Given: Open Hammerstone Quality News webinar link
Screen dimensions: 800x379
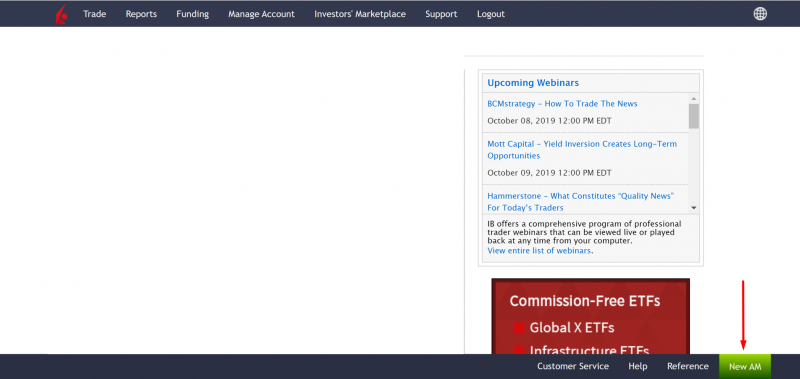Looking at the screenshot, I should pos(581,201).
